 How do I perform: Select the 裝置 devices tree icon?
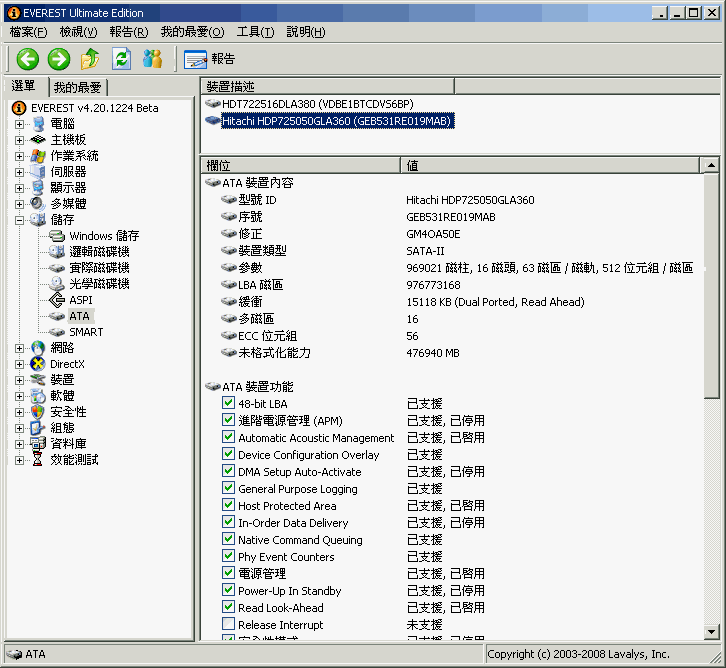coord(38,380)
